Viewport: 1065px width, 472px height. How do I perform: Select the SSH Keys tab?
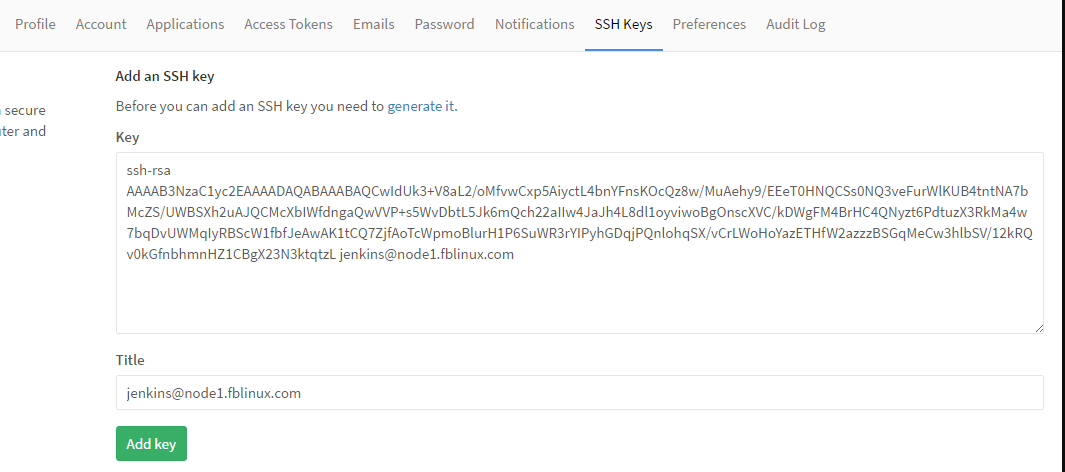[623, 24]
